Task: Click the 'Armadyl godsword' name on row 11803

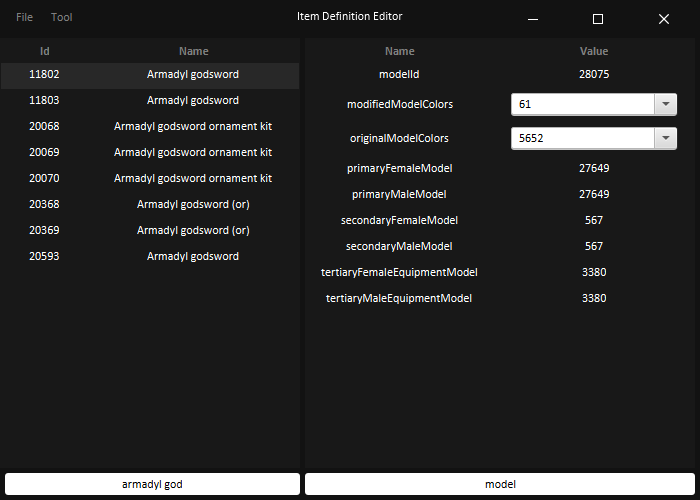Action: coord(193,100)
